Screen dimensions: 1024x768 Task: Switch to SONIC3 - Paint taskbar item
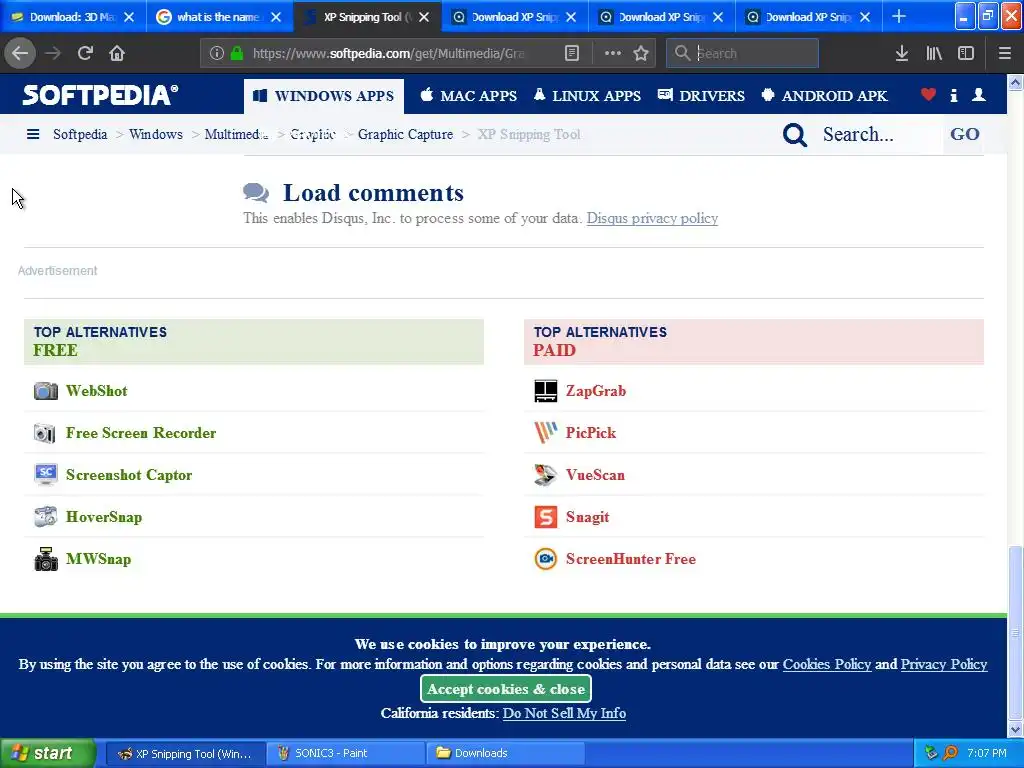coord(345,753)
